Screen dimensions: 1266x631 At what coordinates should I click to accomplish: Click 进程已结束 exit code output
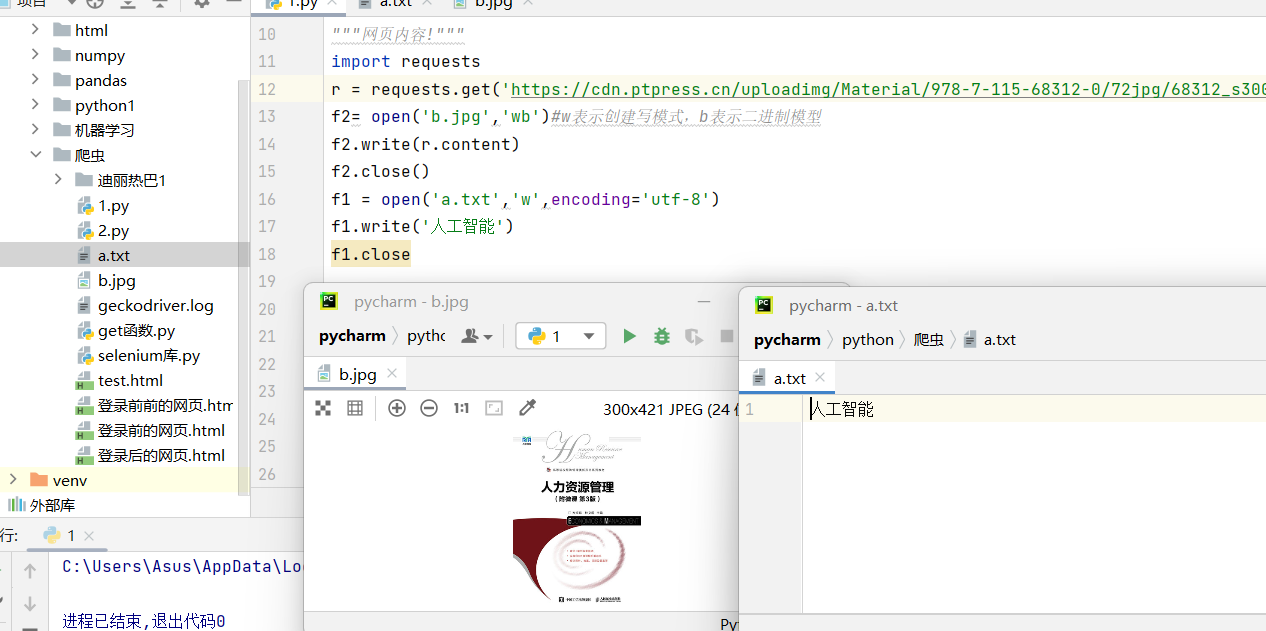[x=143, y=621]
